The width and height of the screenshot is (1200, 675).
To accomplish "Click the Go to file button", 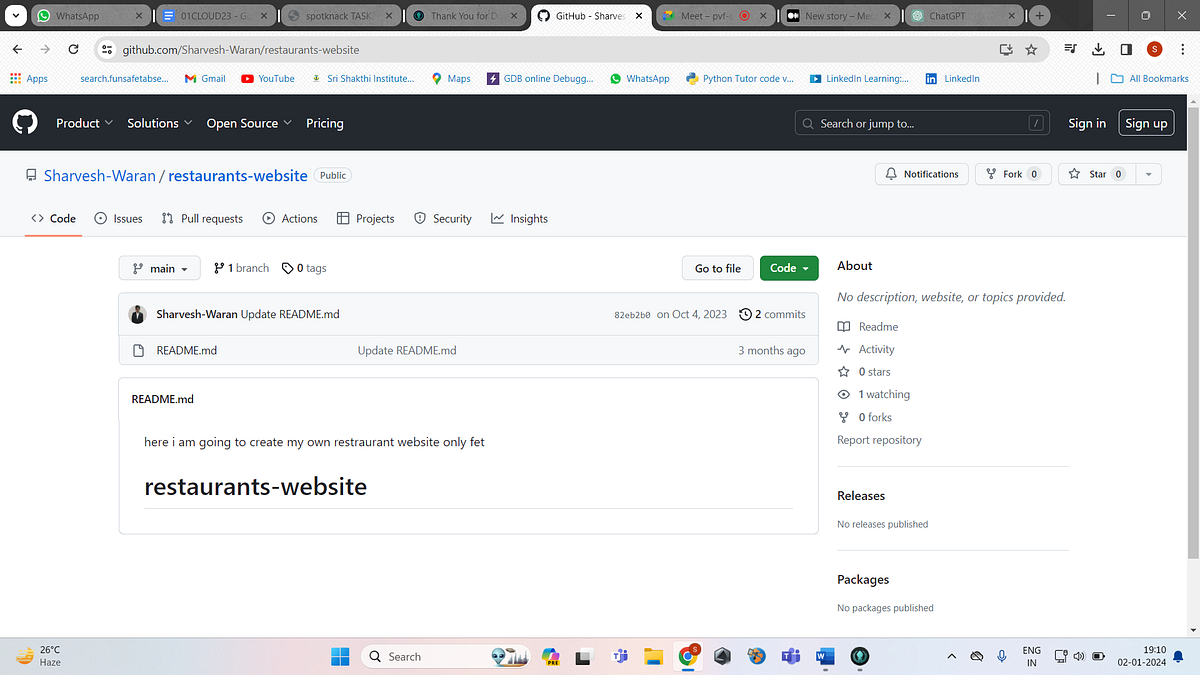I will click(x=717, y=267).
